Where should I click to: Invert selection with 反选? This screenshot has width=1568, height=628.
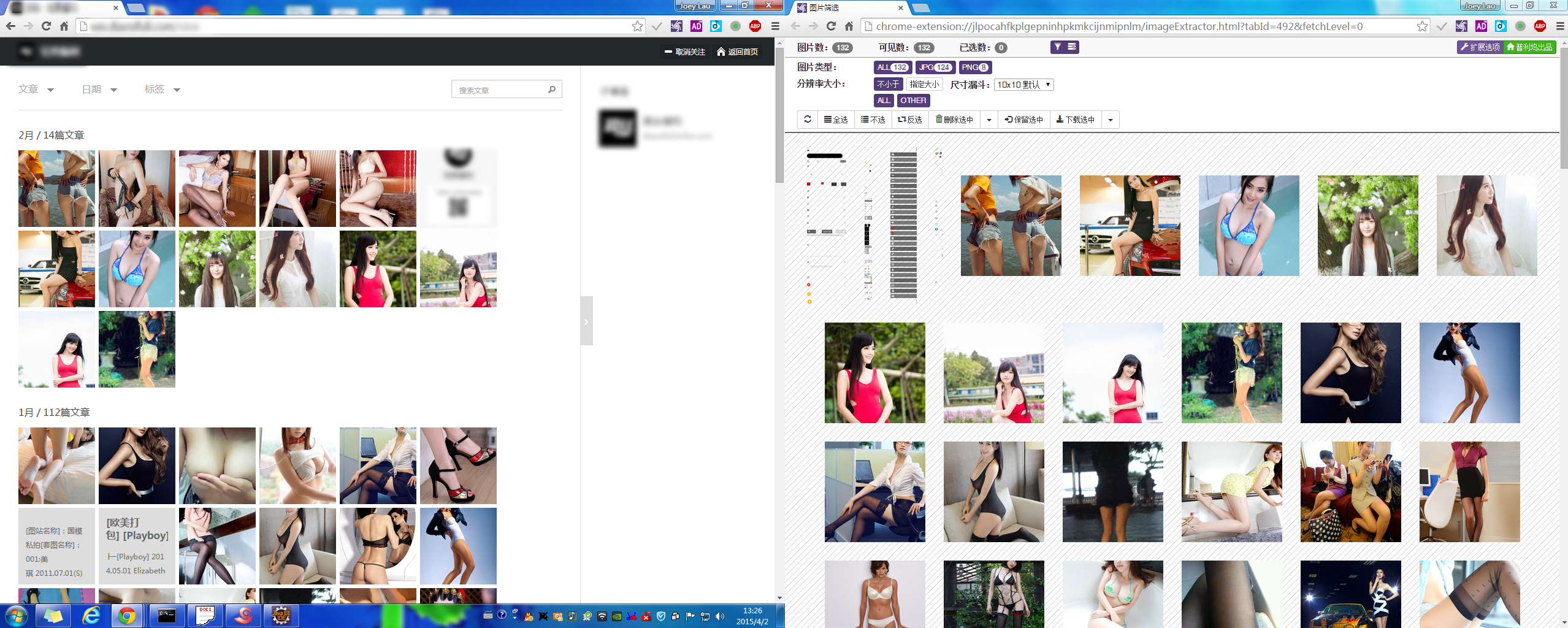click(x=910, y=120)
